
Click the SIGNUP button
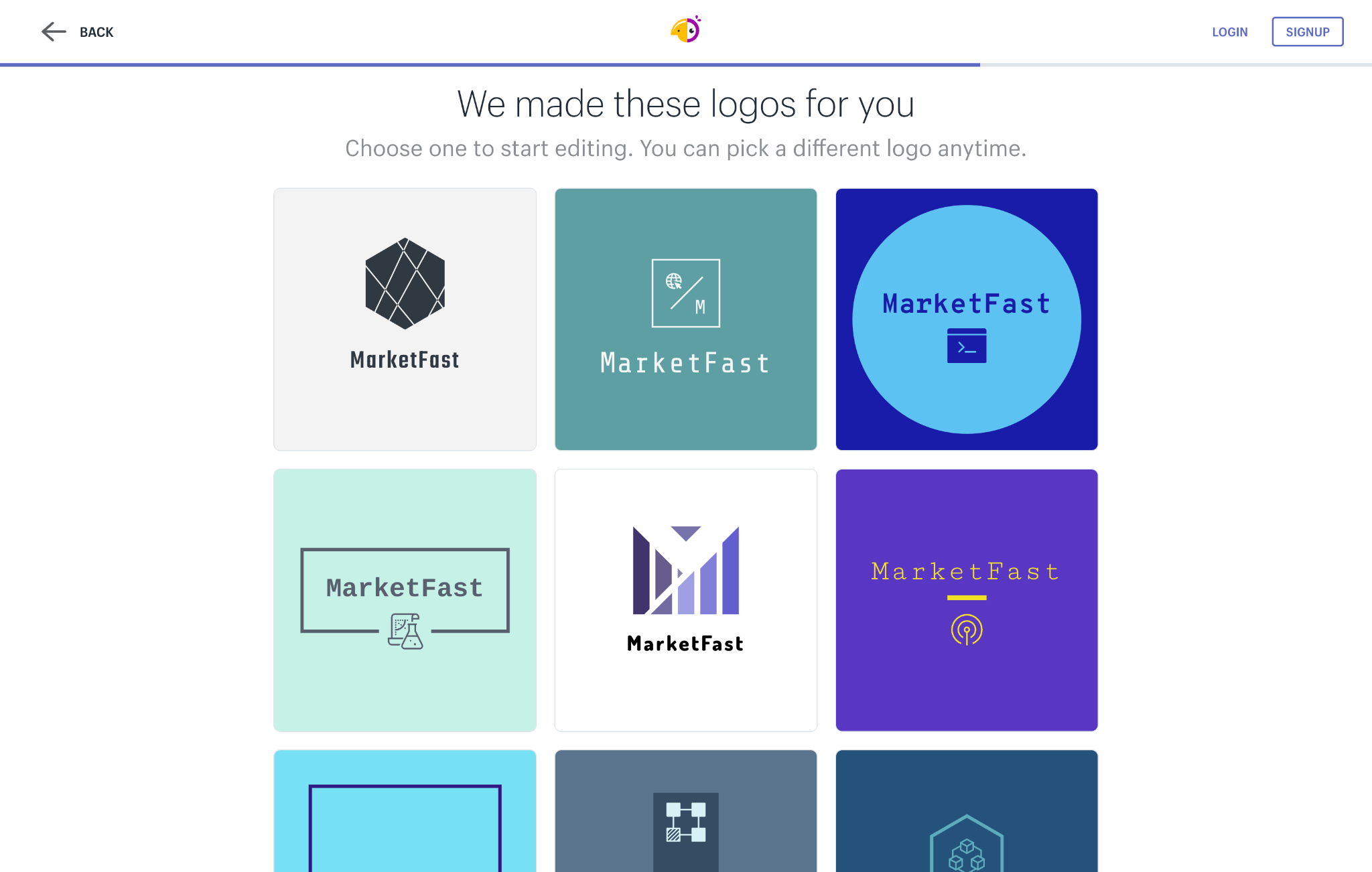point(1308,31)
